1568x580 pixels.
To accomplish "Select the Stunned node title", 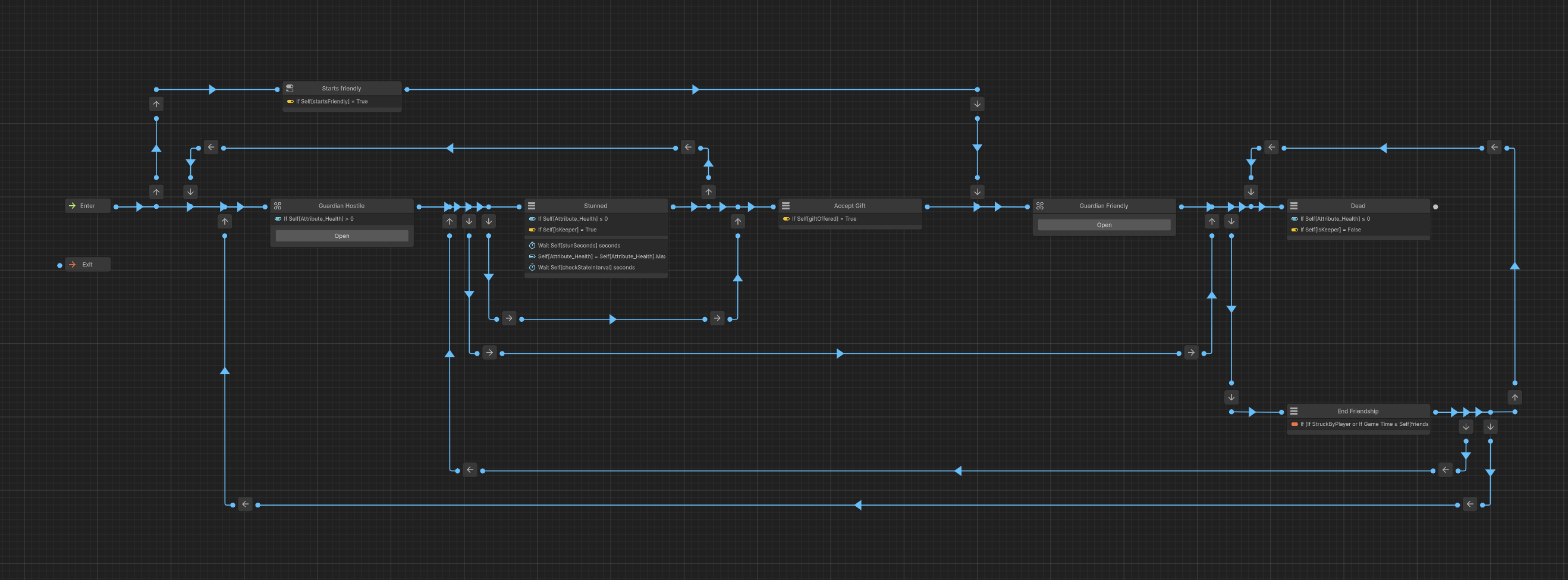I will (x=595, y=206).
